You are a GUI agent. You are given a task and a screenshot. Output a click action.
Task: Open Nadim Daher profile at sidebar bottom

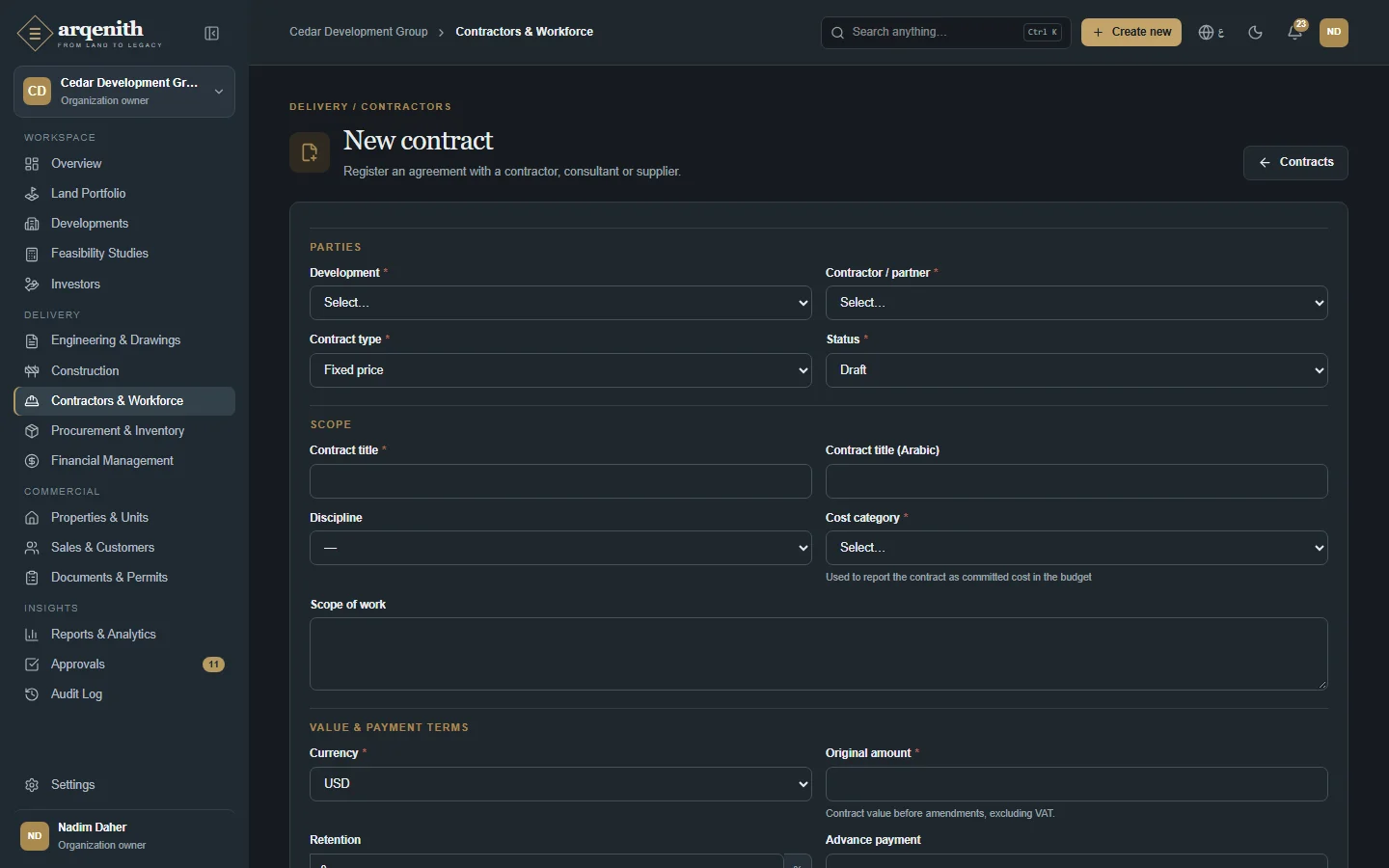[124, 836]
